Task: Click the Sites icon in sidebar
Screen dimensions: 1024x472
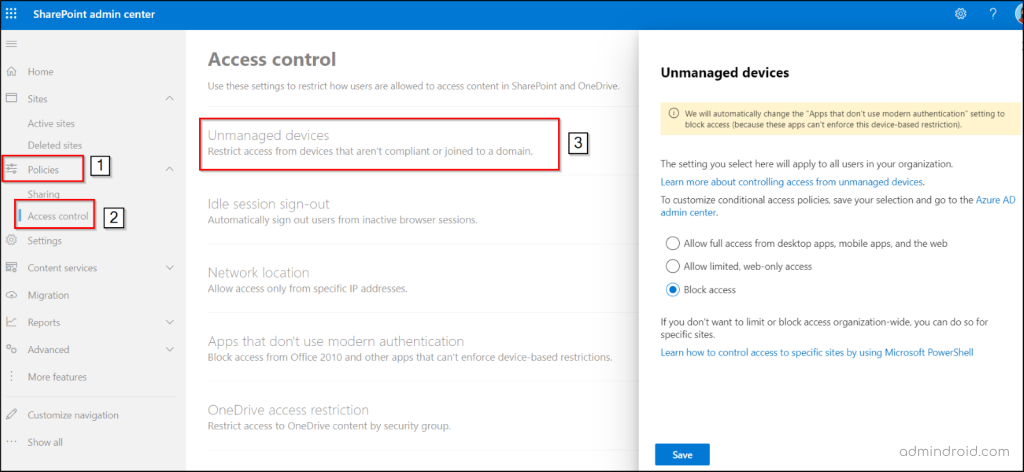Action: (x=11, y=98)
